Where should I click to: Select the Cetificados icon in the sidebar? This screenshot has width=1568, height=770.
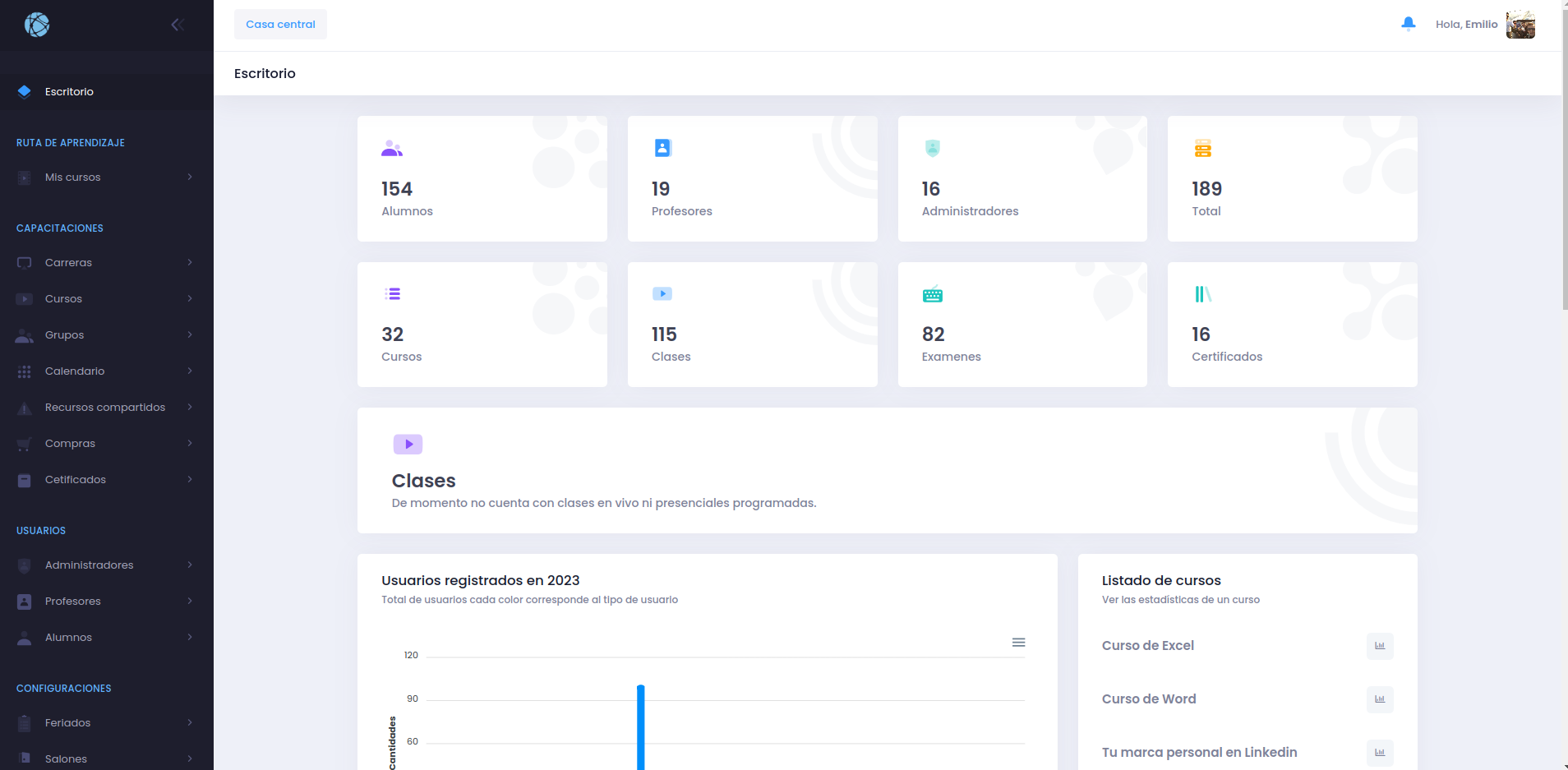pos(24,479)
